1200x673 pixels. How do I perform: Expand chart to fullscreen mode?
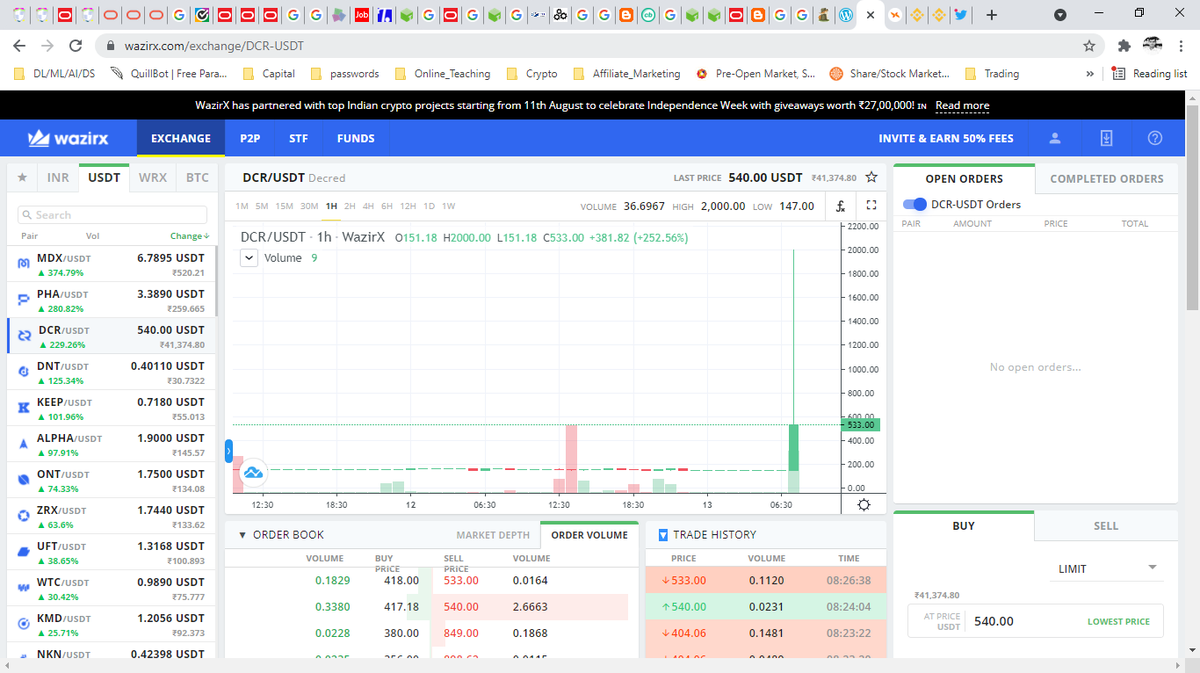(x=870, y=206)
